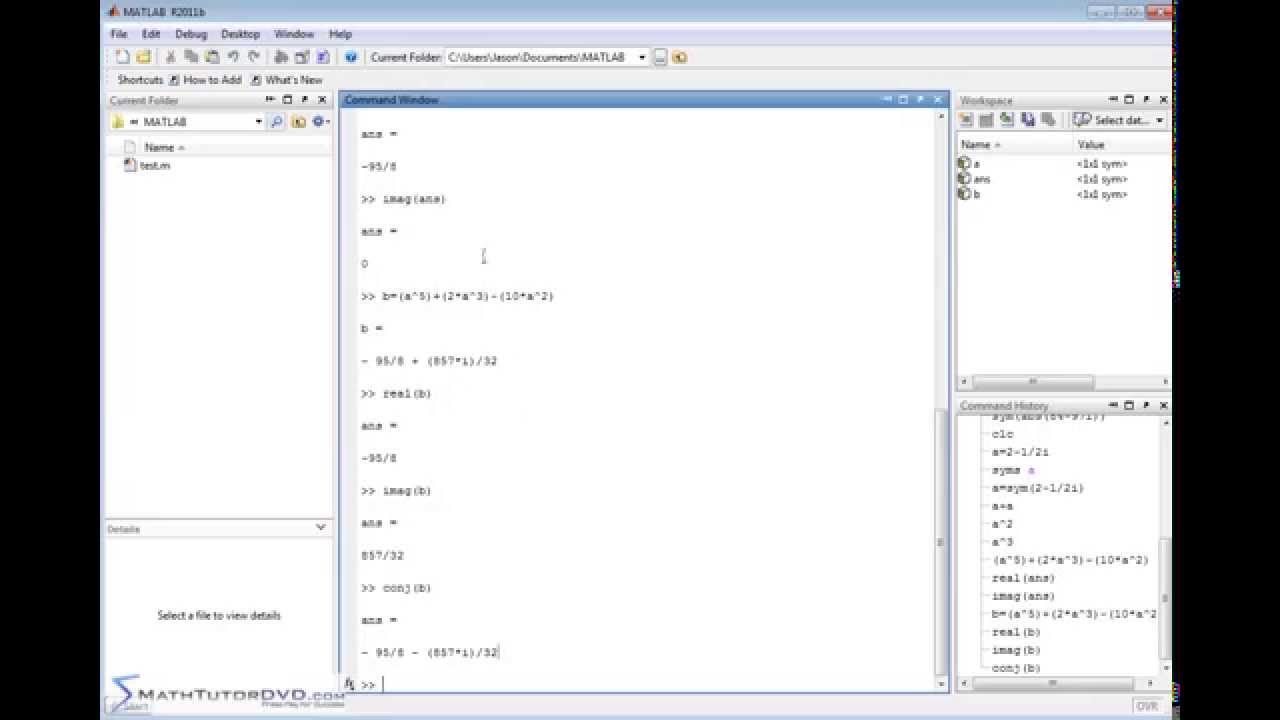Select real(b) in Command History
Viewport: 1280px width, 720px height.
click(x=1016, y=632)
